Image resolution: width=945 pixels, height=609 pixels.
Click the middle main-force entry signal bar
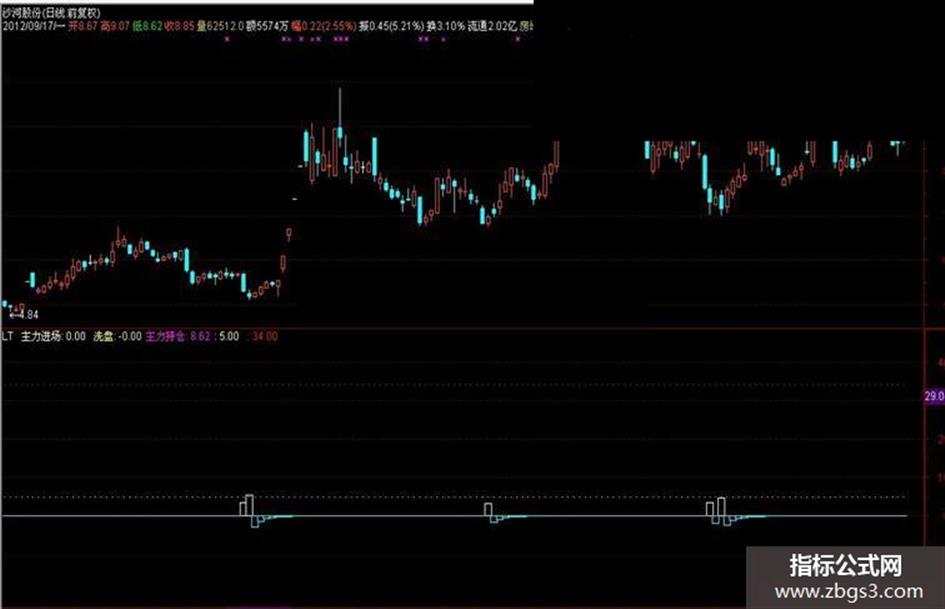click(488, 510)
